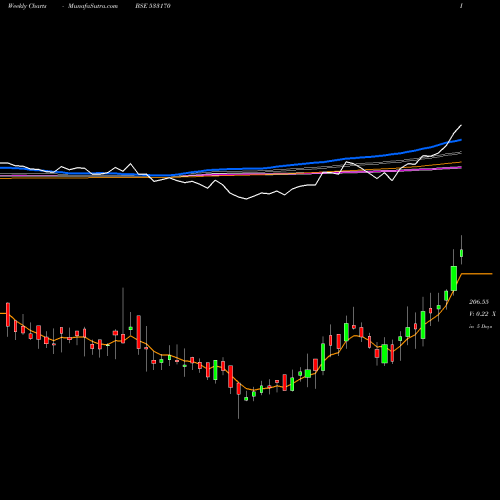Click the '206.55' price value

point(479,302)
